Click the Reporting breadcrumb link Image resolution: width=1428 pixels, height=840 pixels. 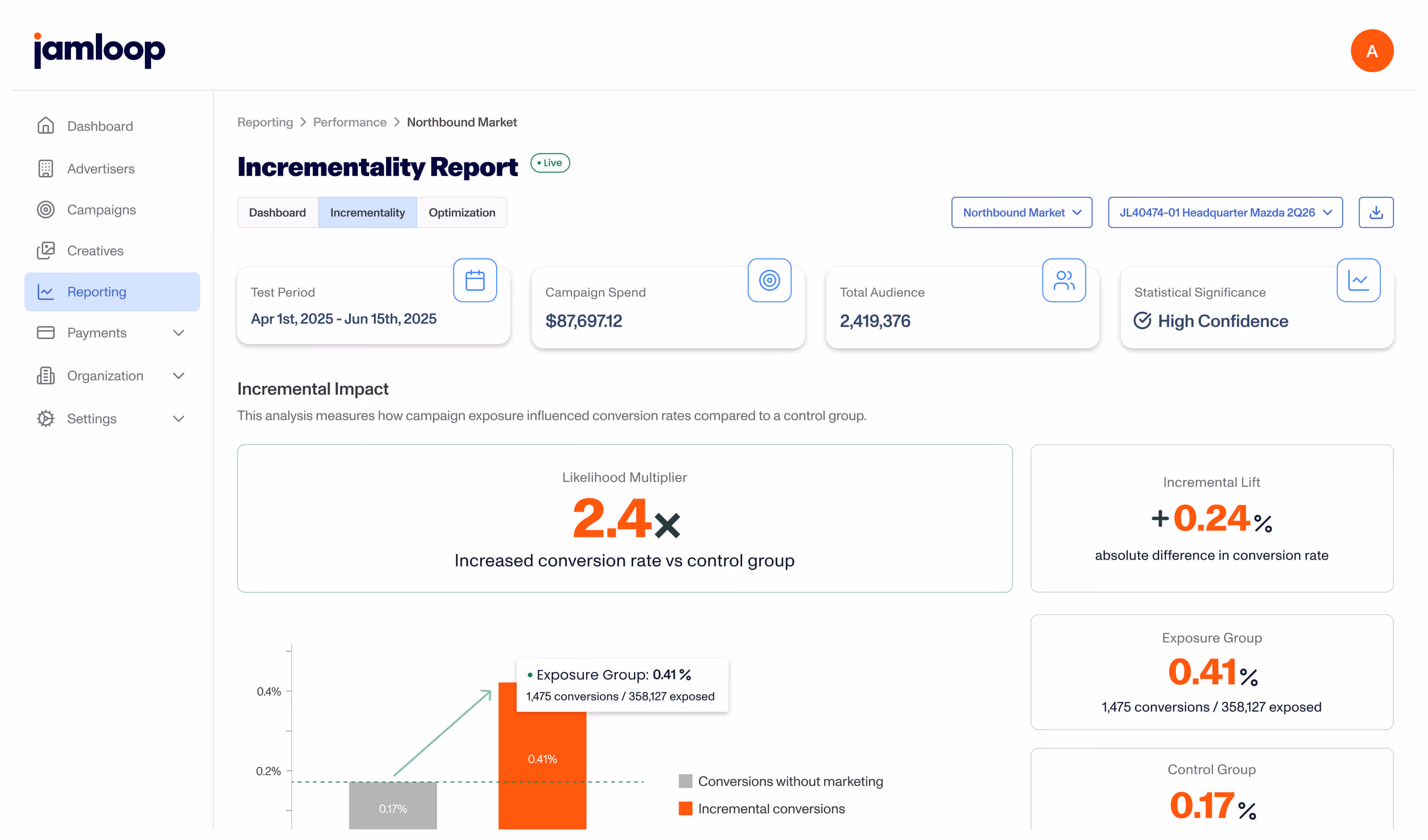tap(265, 122)
